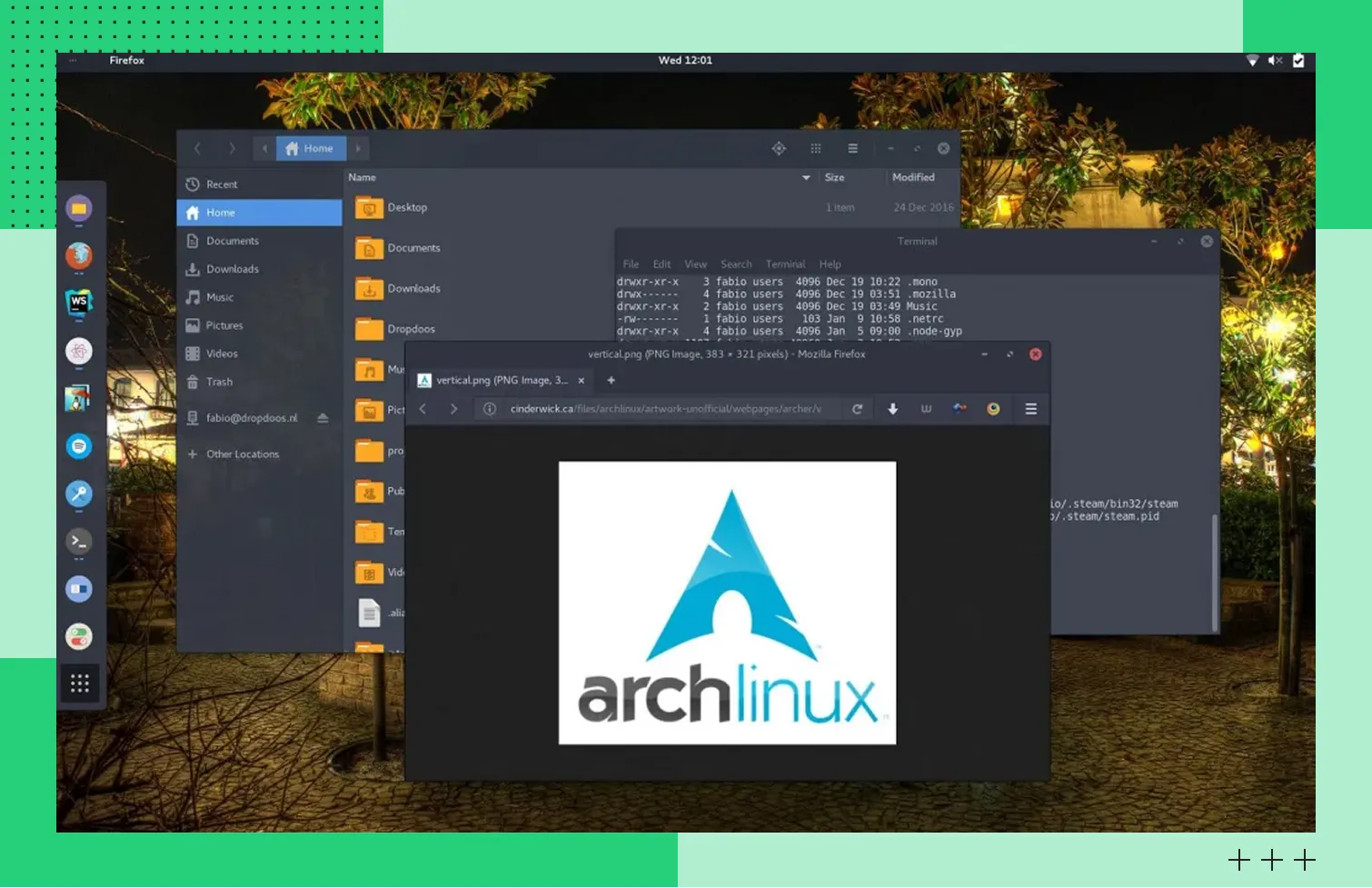Expand the path bar right arrow after Home
Image resolution: width=1372 pixels, height=888 pixels.
coord(358,148)
